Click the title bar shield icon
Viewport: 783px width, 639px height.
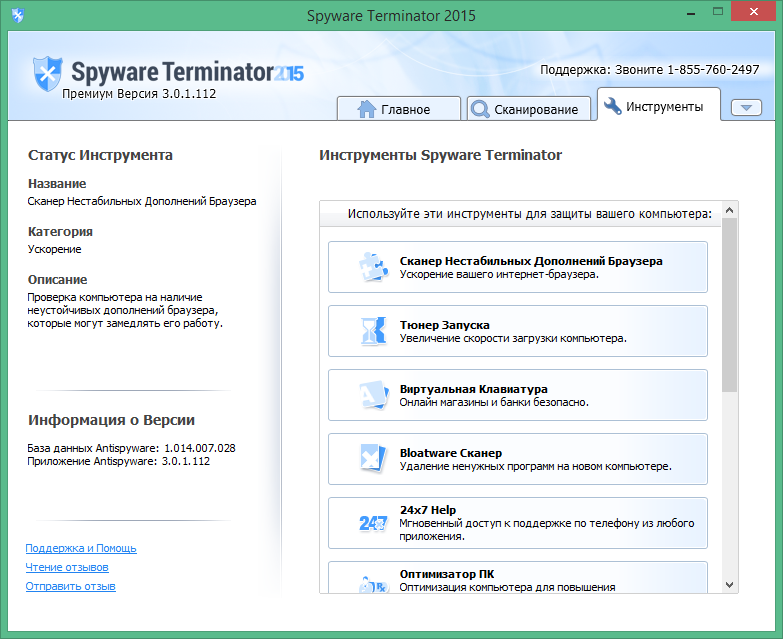[x=18, y=15]
